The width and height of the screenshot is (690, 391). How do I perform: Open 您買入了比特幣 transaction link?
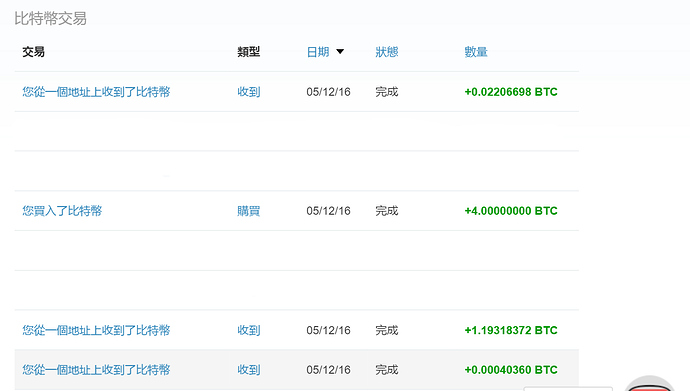pos(62,211)
